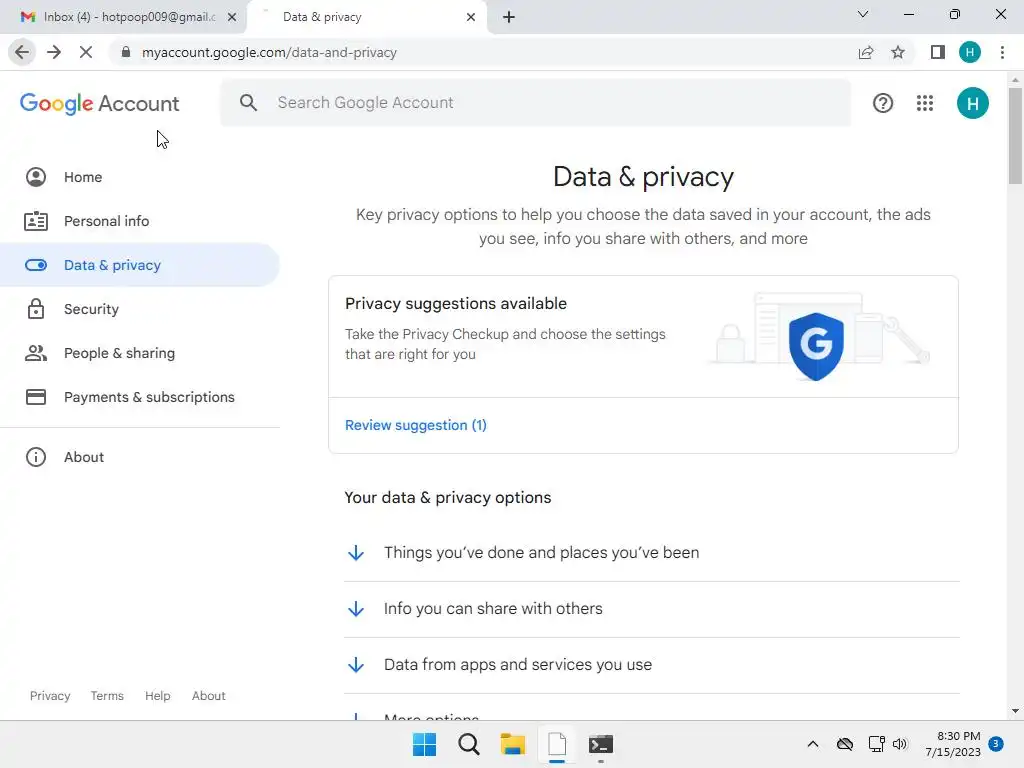The width and height of the screenshot is (1024, 768).
Task: Click the Google Account profile avatar
Action: point(972,103)
